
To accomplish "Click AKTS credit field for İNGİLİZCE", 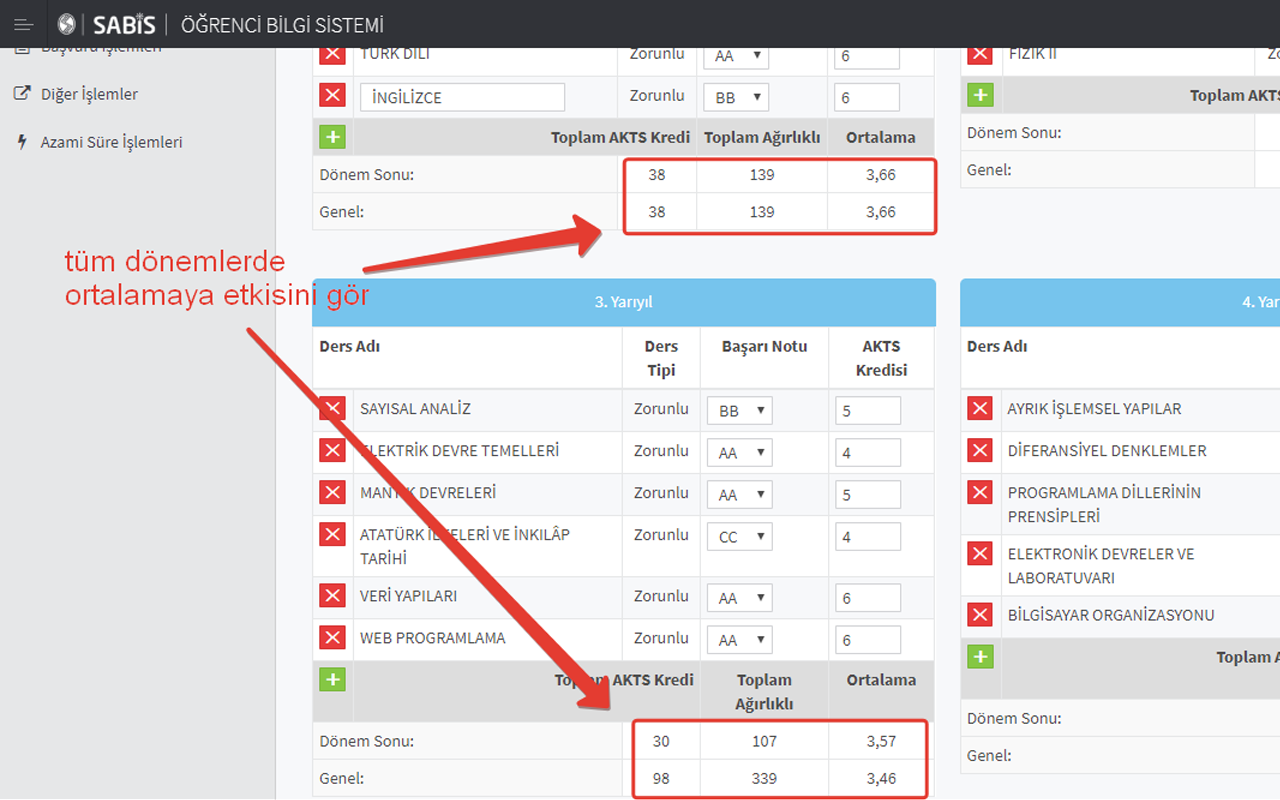I will 867,98.
